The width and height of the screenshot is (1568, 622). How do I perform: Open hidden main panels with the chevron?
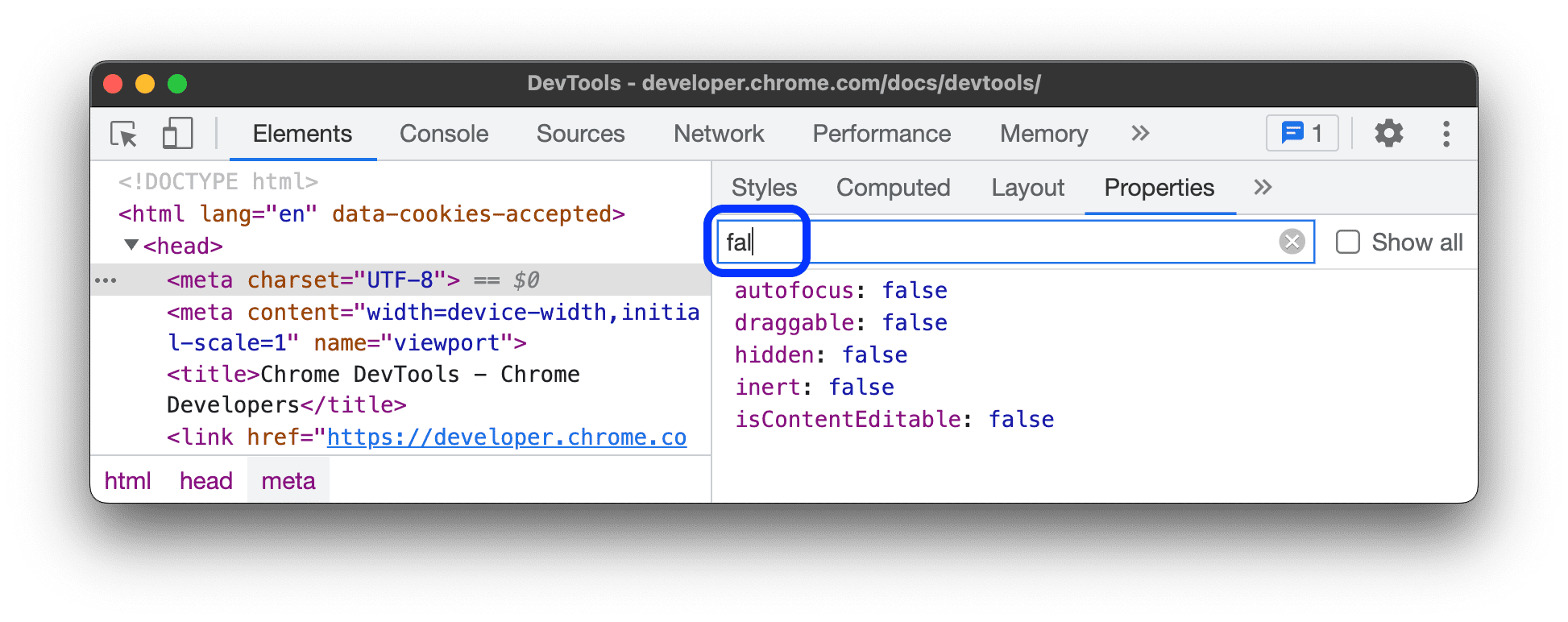[x=1139, y=134]
